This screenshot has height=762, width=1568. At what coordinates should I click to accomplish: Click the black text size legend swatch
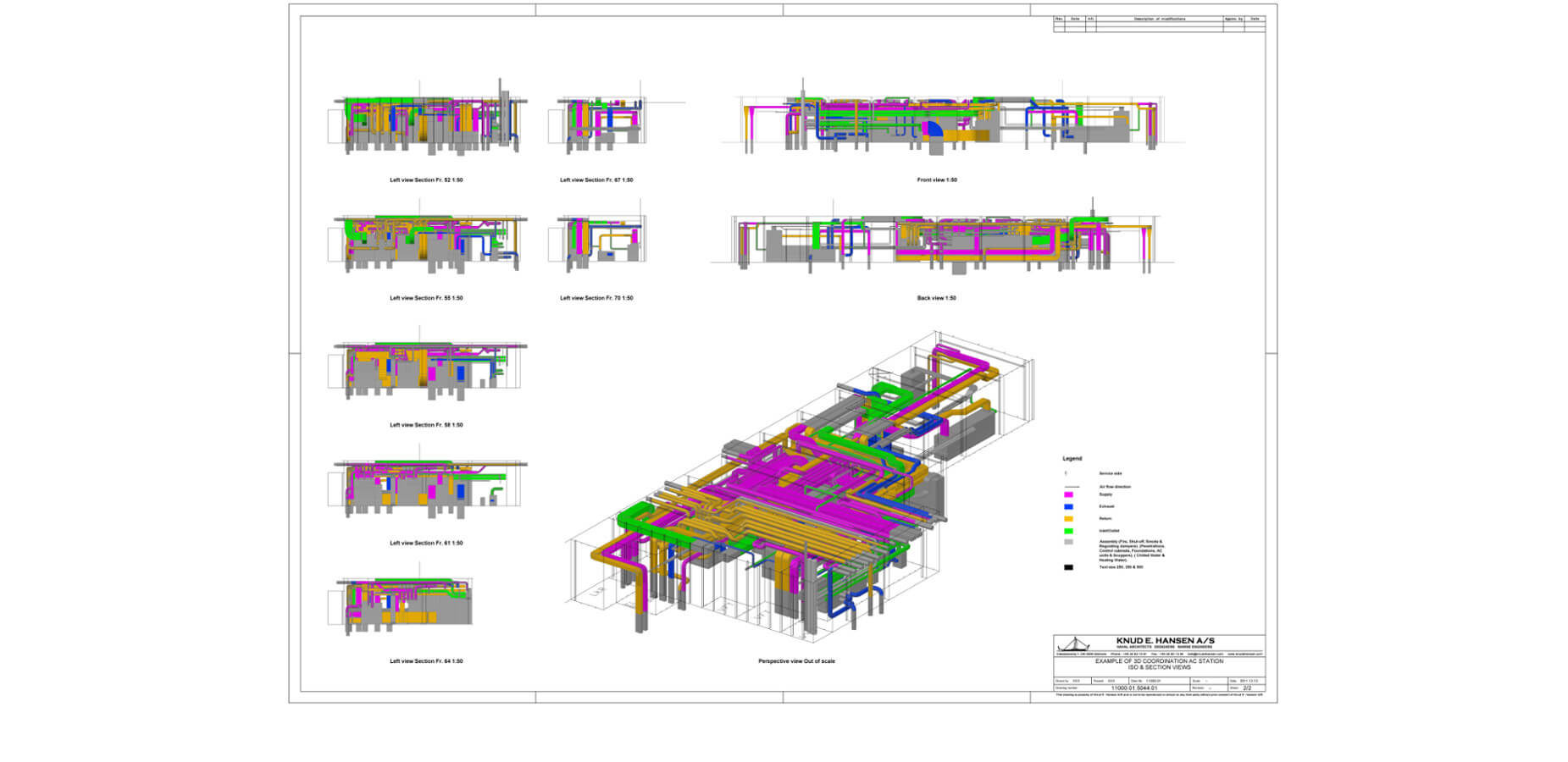point(1068,567)
